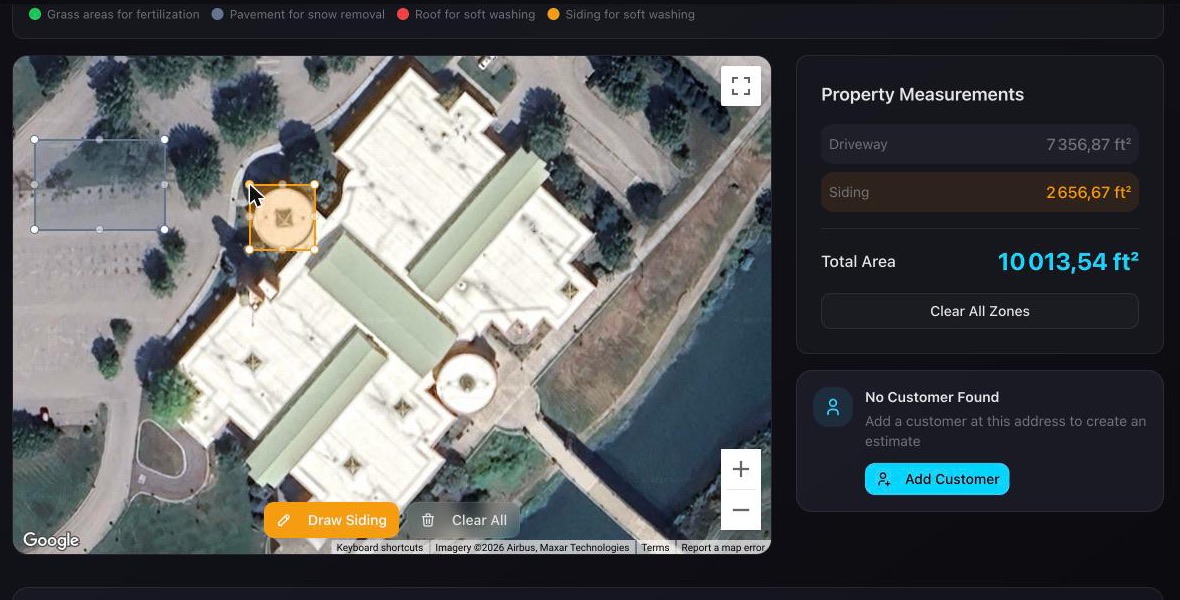Click pencil icon in Draw Siding button

click(x=284, y=520)
